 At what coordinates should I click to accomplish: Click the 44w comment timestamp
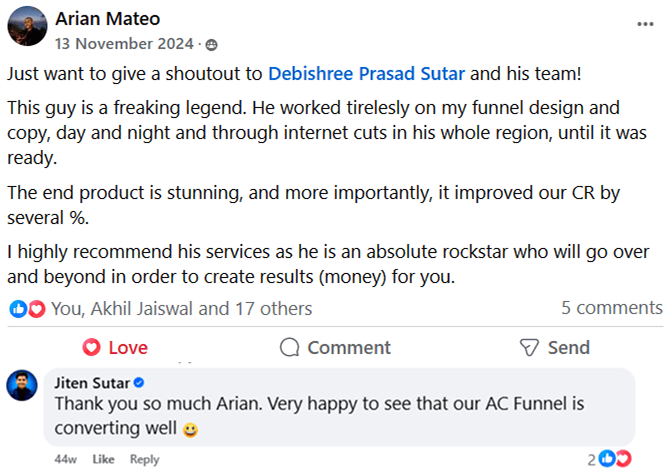[x=66, y=459]
